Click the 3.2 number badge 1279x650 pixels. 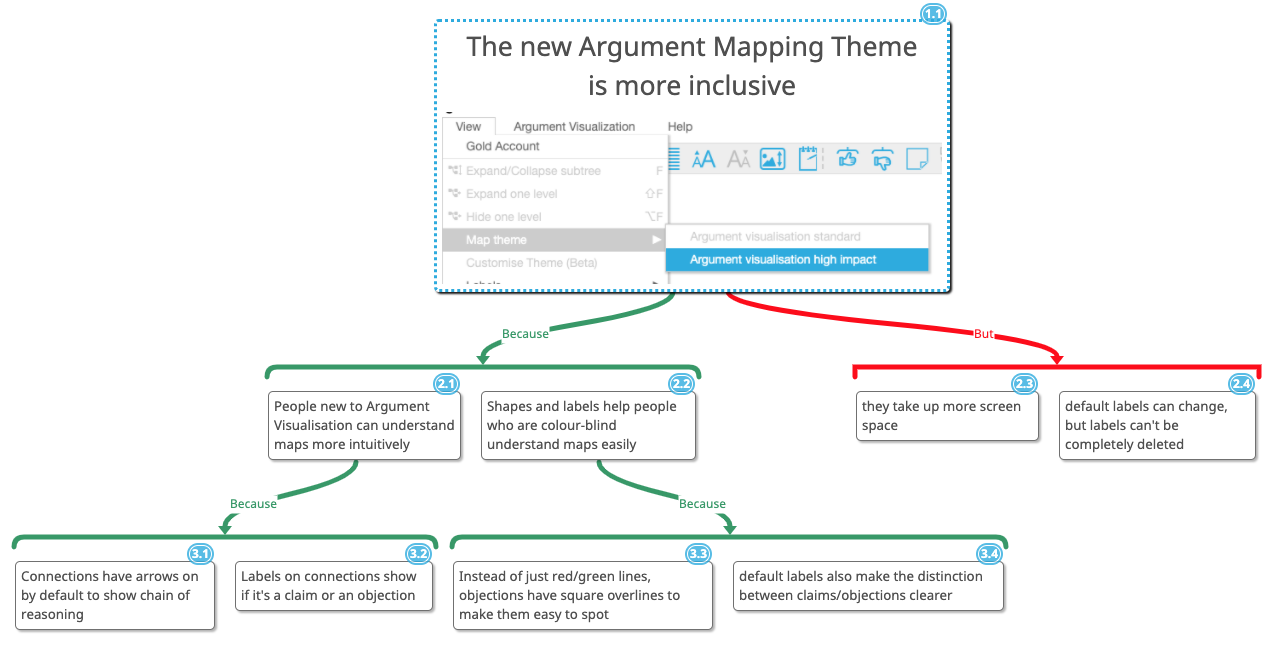418,553
